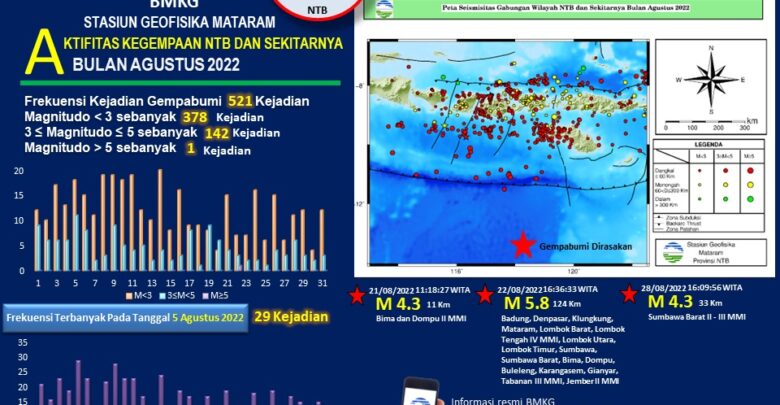This screenshot has height=405, width=780.
Task: Click the 21/08/2022 11:18:27 WITA timestamp
Action: pos(419,290)
